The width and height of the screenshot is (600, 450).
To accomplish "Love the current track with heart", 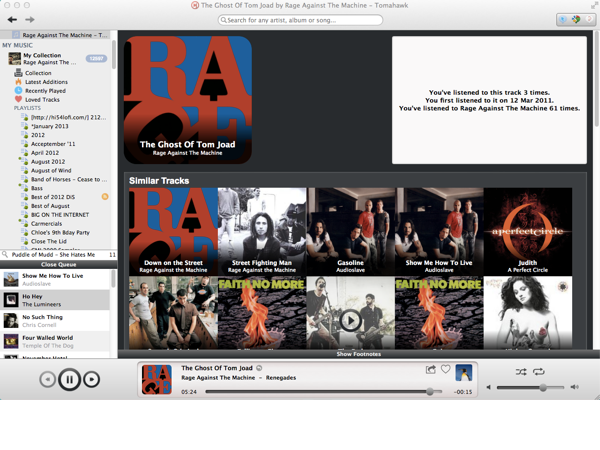I will (x=445, y=369).
